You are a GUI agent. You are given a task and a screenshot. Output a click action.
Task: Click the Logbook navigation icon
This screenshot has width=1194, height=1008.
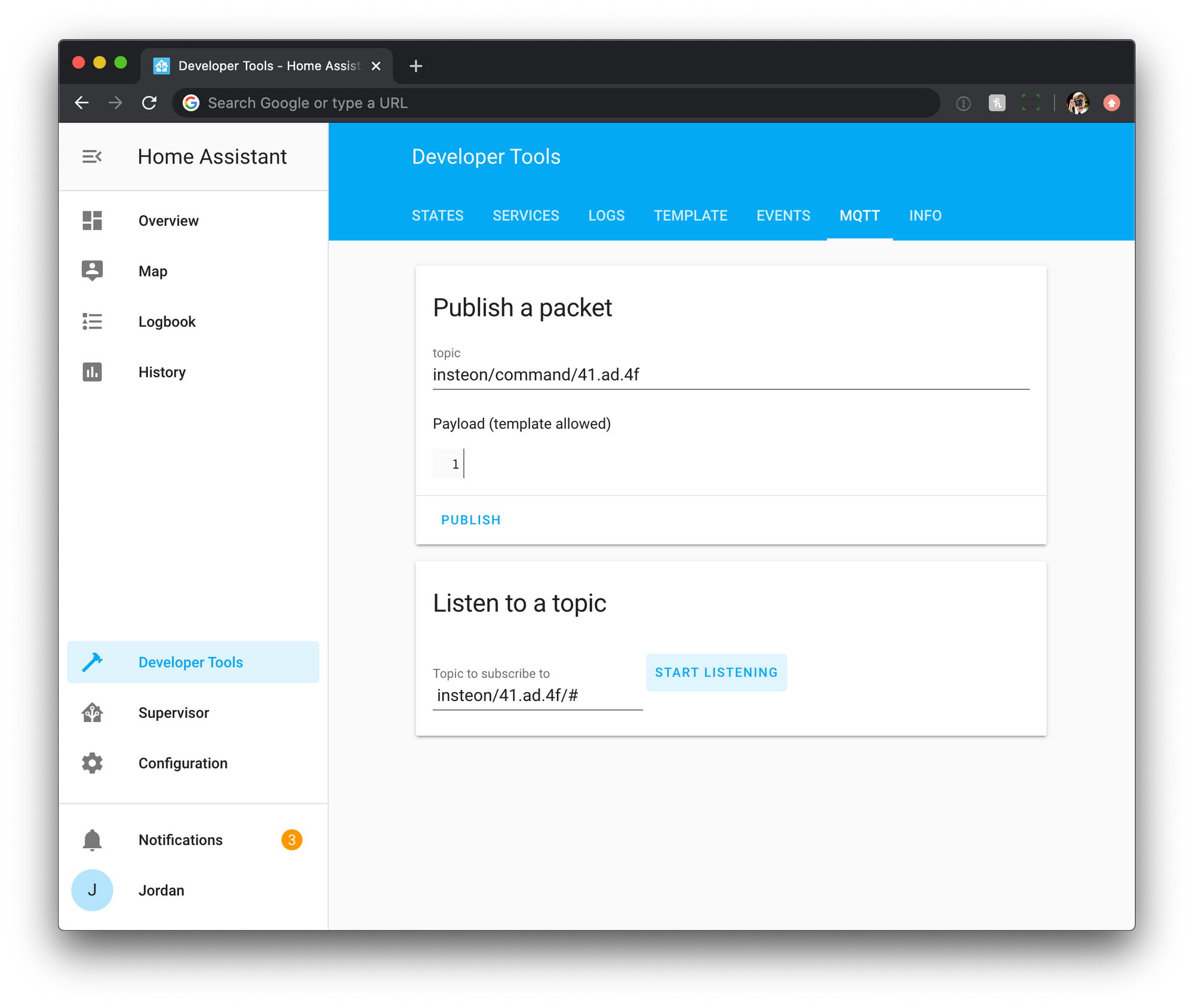pos(92,322)
